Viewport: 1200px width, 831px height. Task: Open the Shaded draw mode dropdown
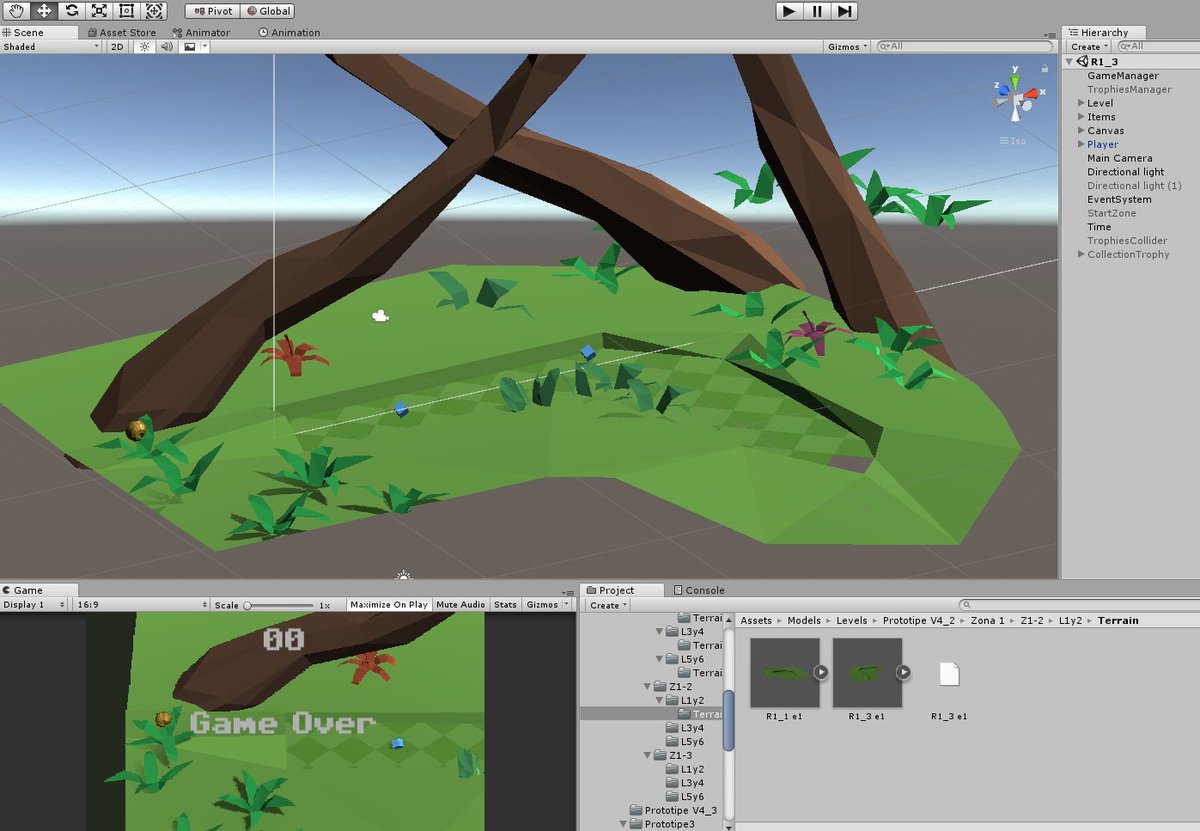(51, 47)
